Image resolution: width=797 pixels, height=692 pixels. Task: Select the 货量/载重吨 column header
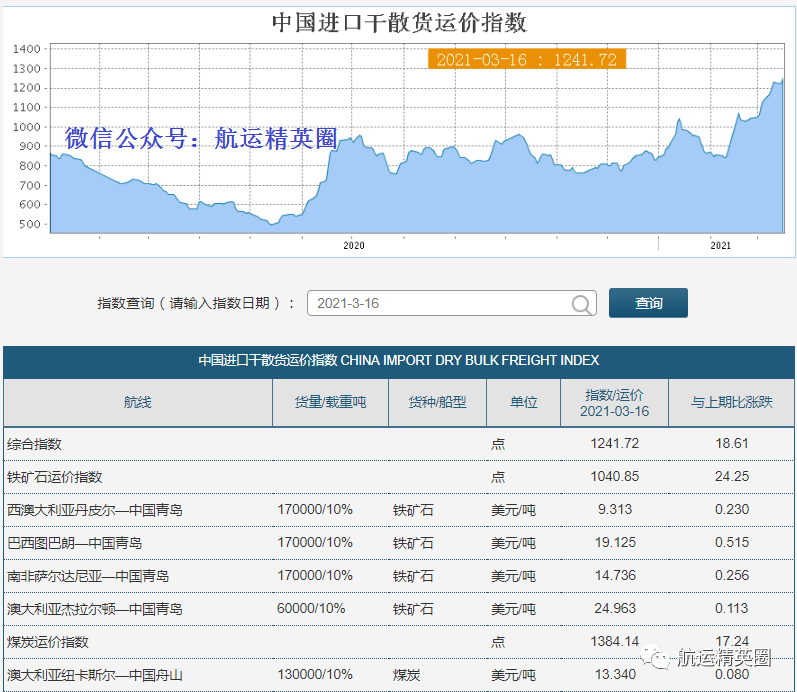(330, 402)
